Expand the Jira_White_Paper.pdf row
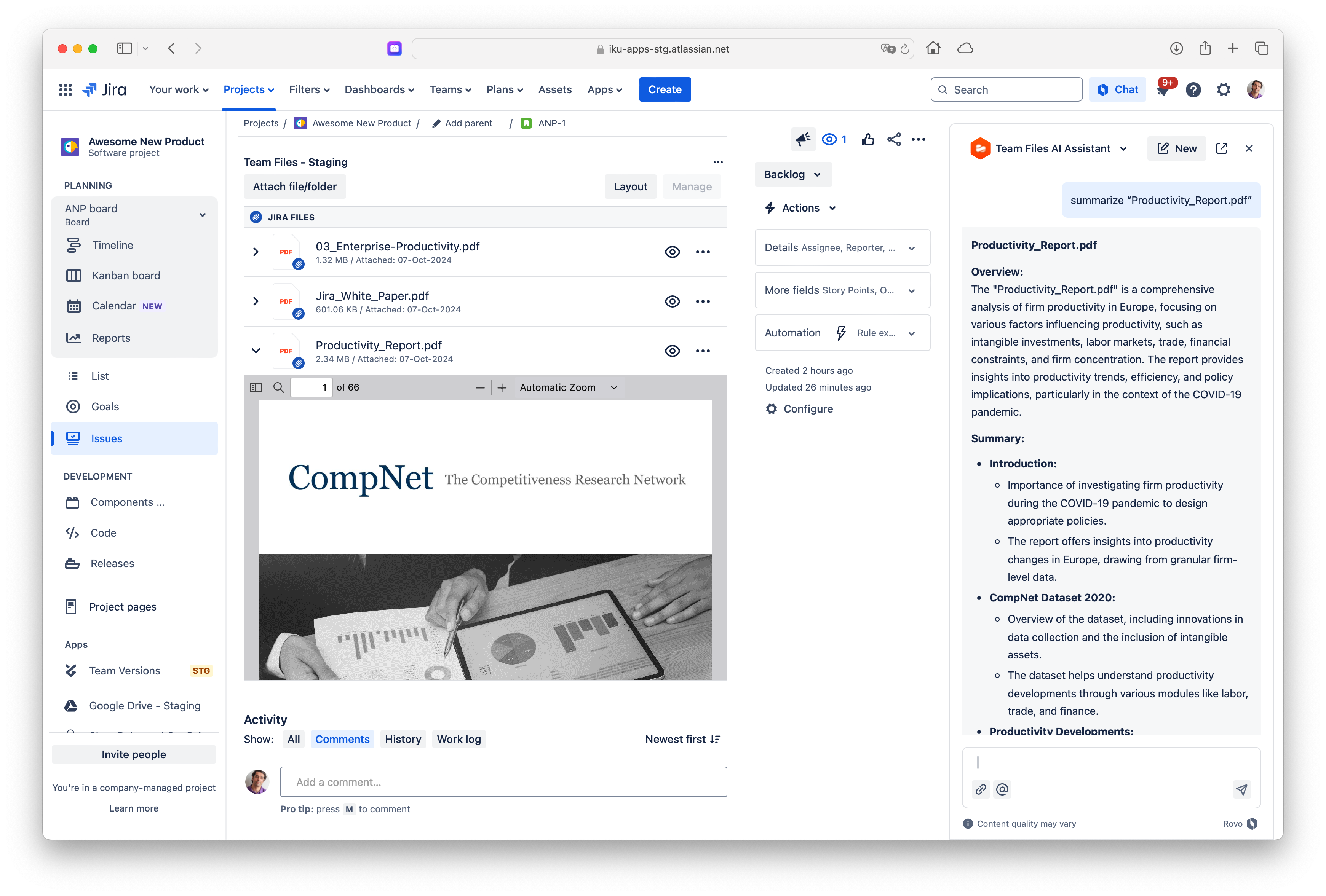This screenshot has height=896, width=1326. (x=256, y=301)
